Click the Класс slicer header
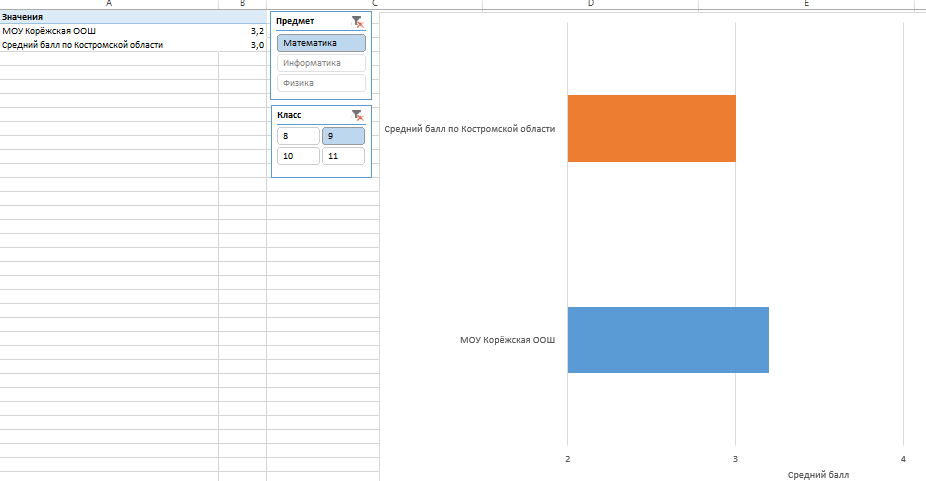Viewport: 926px width, 481px height. (289, 115)
